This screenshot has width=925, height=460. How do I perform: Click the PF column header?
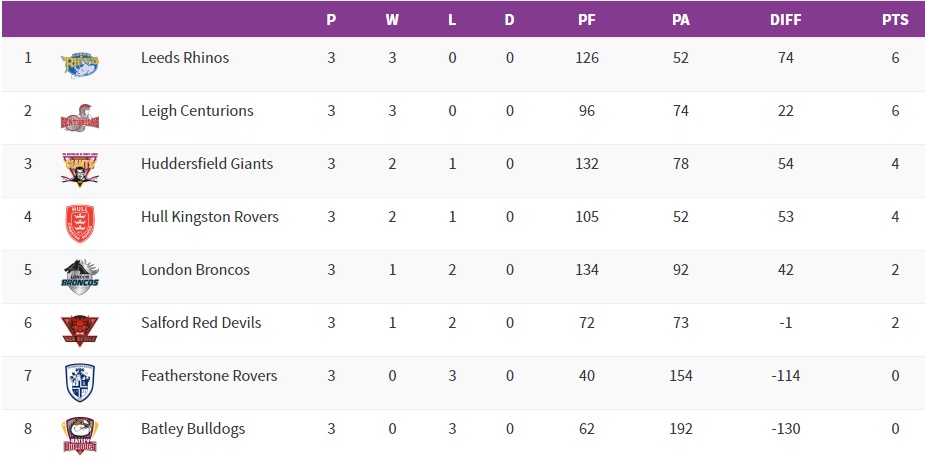[x=587, y=20]
